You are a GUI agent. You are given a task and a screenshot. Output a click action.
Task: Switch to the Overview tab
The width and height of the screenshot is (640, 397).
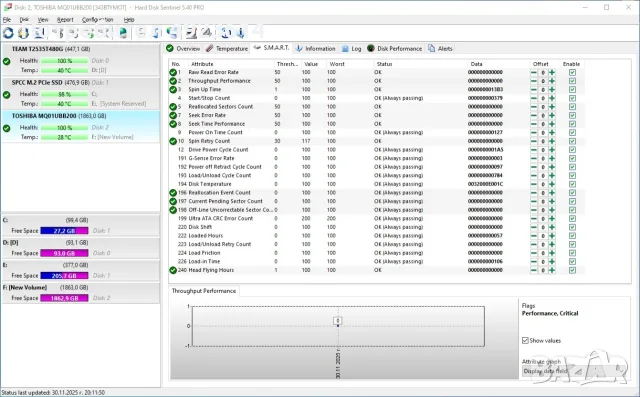click(183, 49)
